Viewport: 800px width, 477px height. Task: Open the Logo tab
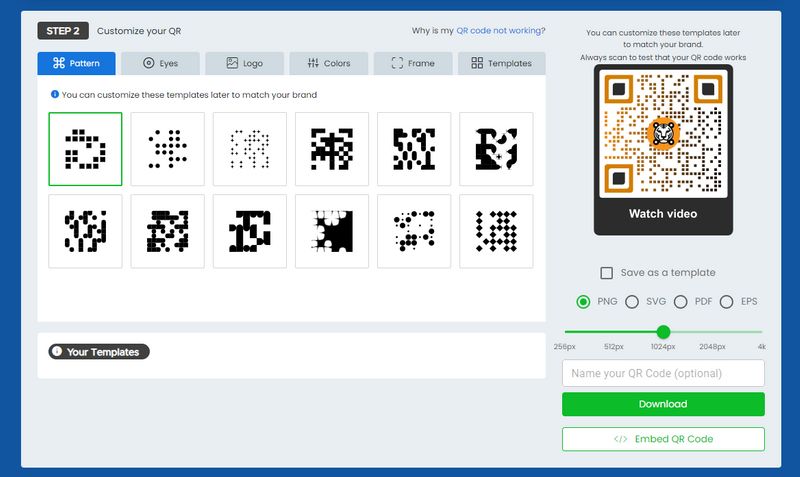pyautogui.click(x=244, y=63)
